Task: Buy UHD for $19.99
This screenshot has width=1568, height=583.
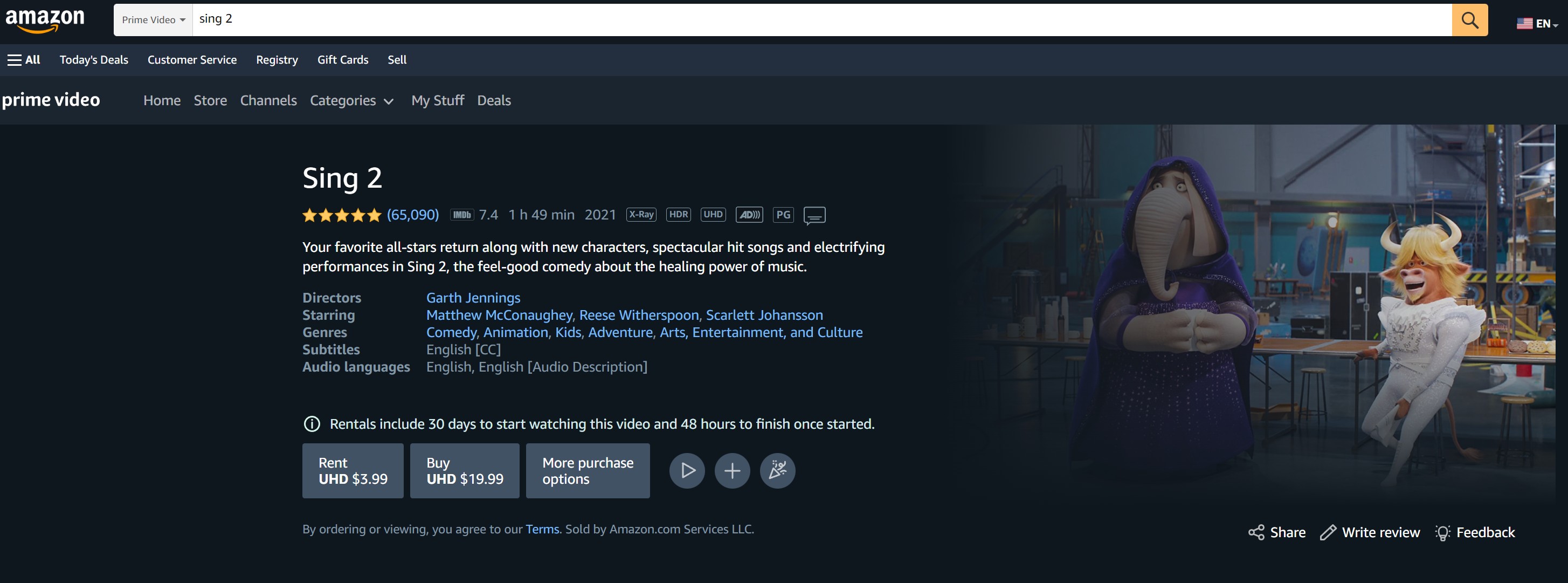Action: pos(465,471)
